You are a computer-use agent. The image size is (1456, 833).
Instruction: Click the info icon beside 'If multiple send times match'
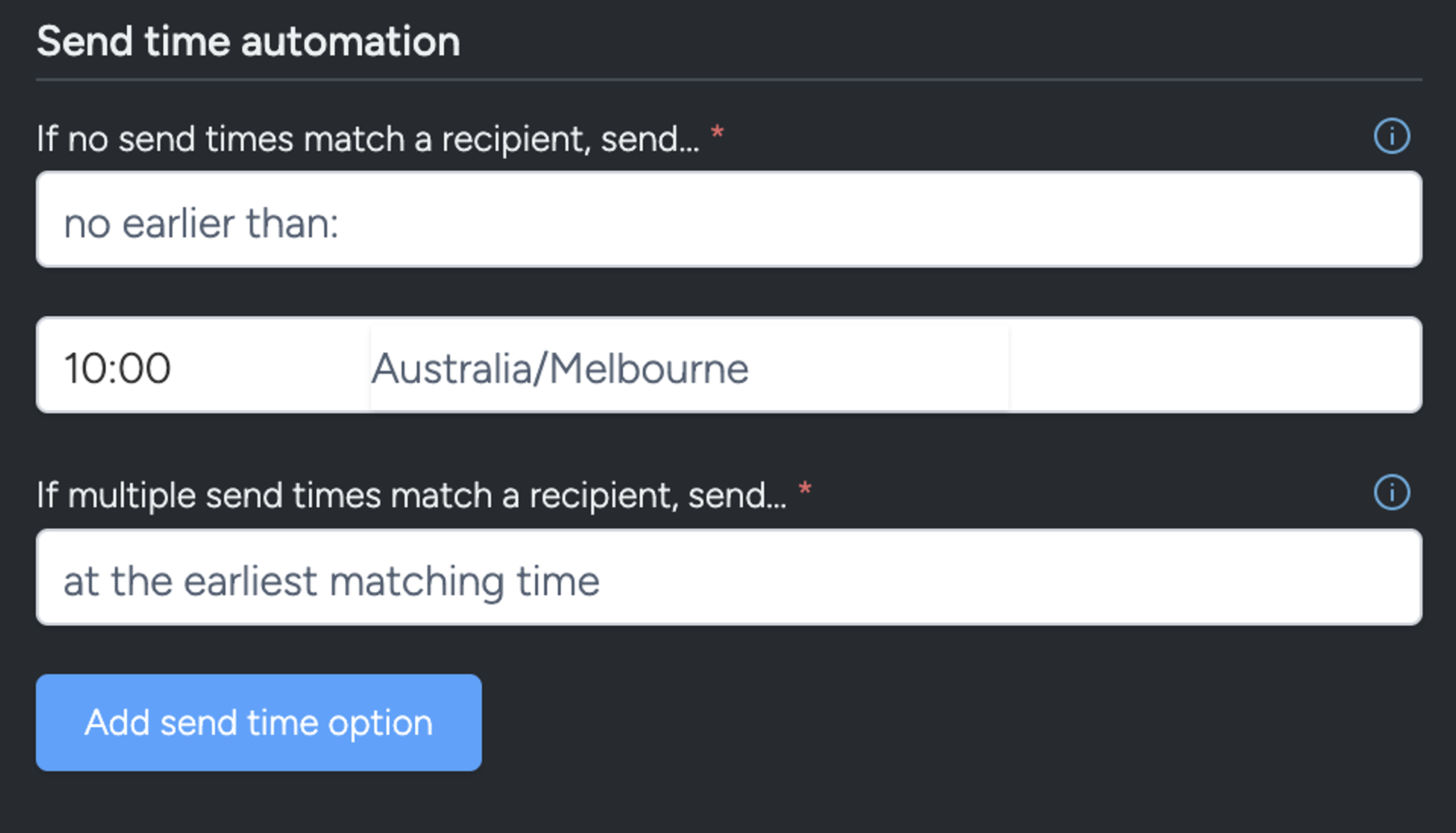[x=1391, y=492]
